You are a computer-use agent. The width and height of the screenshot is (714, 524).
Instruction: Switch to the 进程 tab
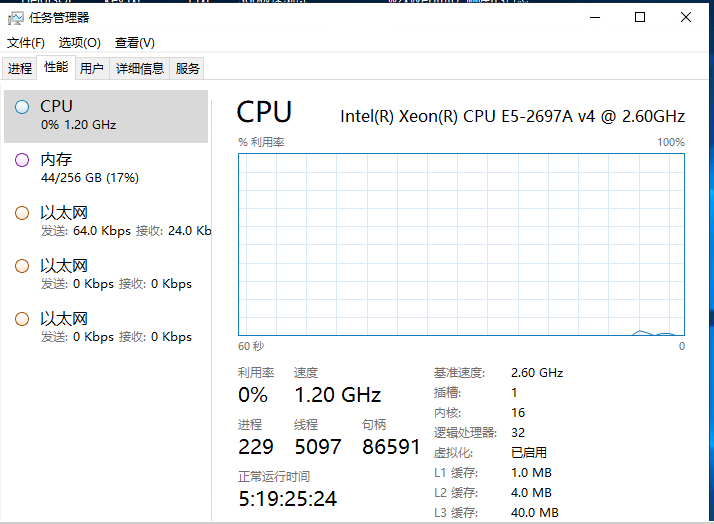[x=20, y=69]
